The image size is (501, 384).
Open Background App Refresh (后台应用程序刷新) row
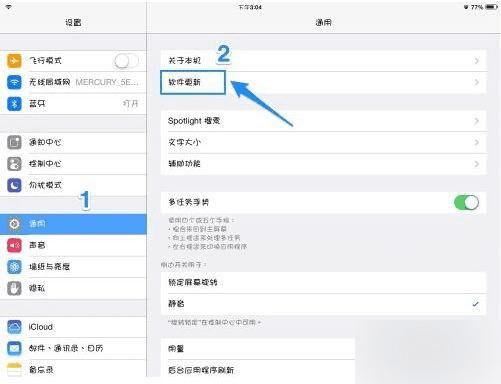(x=258, y=370)
